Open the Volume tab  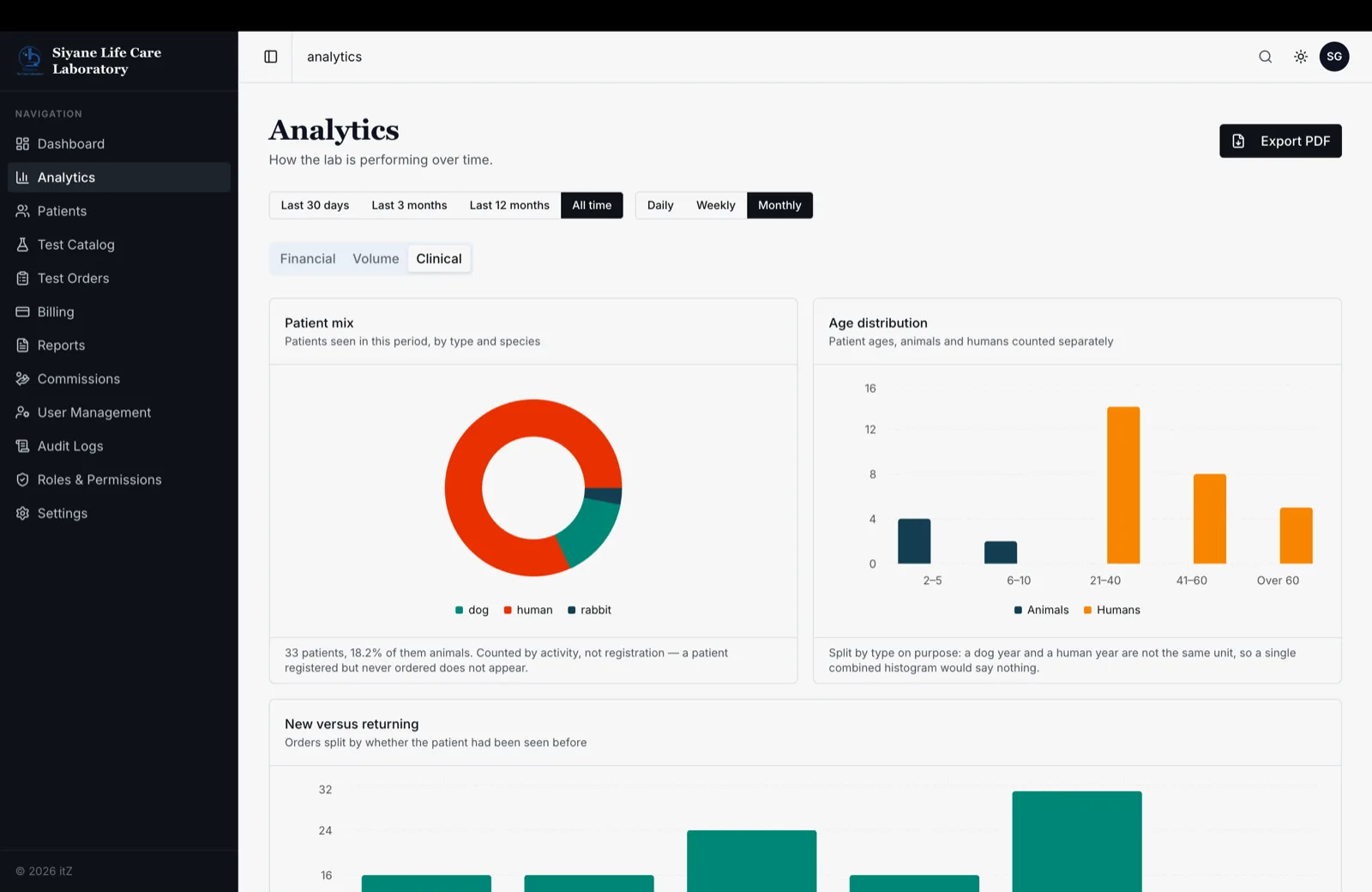[x=376, y=258]
